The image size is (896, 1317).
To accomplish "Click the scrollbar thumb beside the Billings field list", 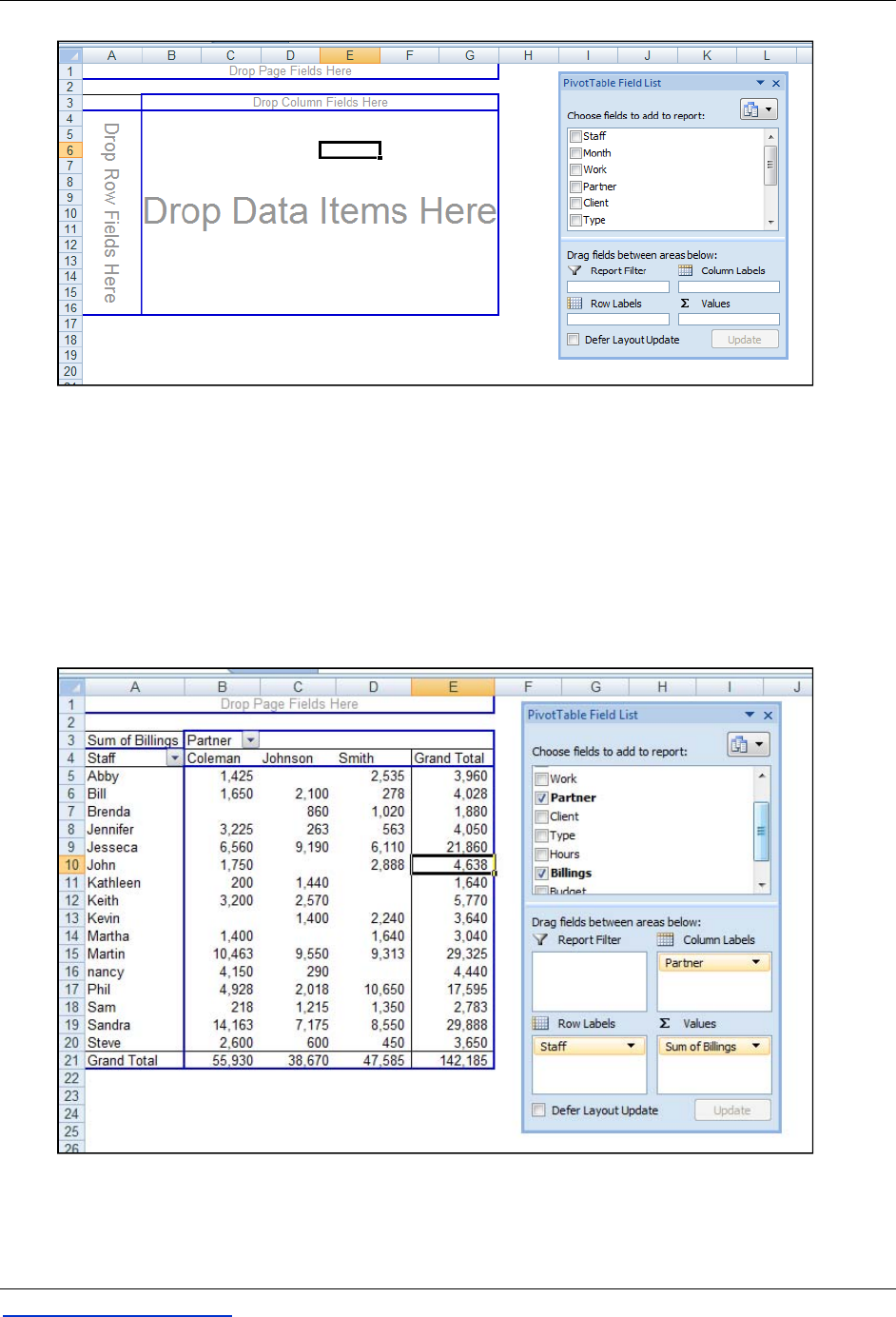I will click(761, 831).
